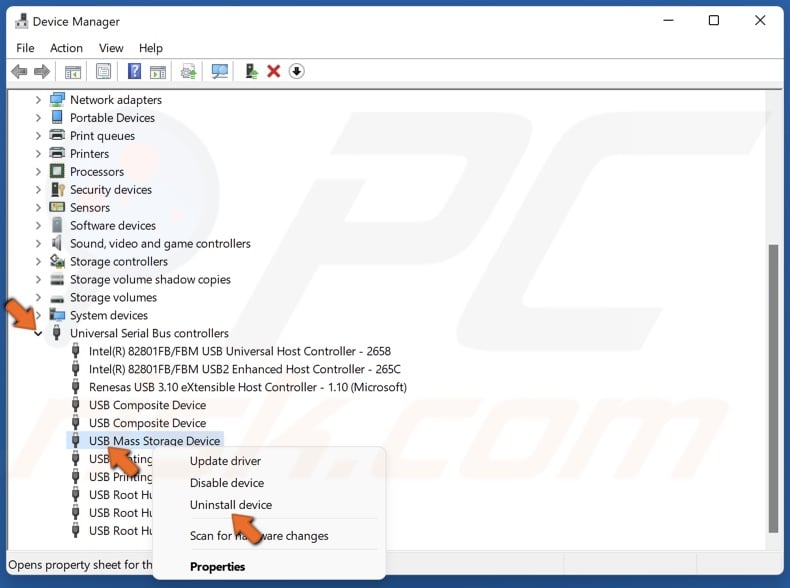Click the Scan for hardware changes monitor icon

[x=220, y=71]
